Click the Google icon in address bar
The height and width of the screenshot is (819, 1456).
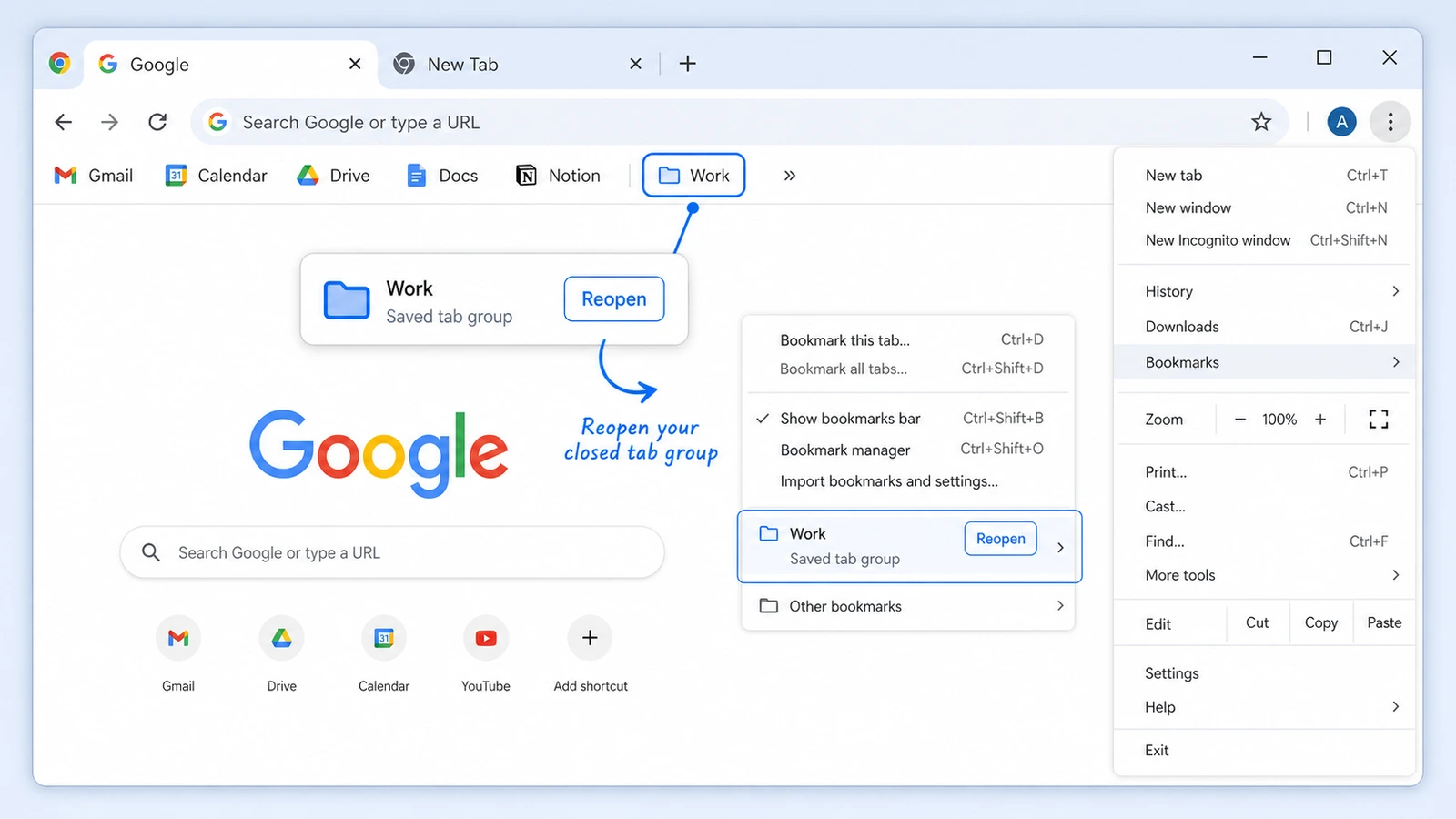click(x=217, y=122)
